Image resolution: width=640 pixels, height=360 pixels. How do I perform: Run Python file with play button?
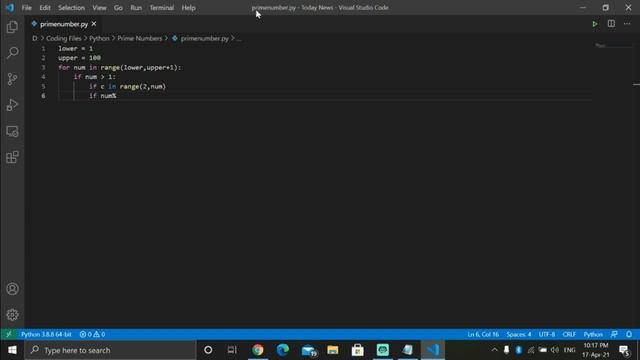point(595,24)
